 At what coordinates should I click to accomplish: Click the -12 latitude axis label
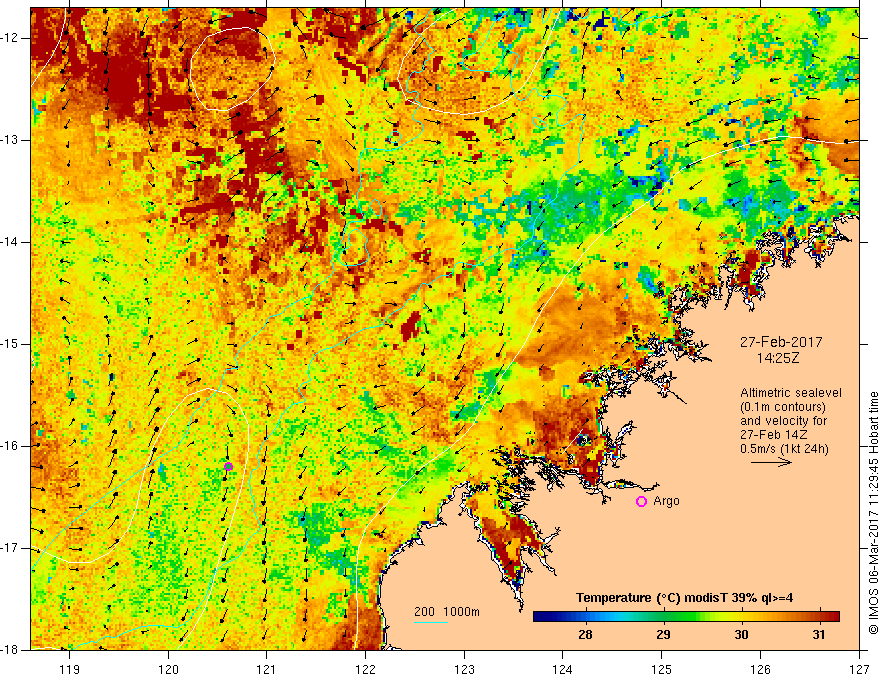(11, 38)
